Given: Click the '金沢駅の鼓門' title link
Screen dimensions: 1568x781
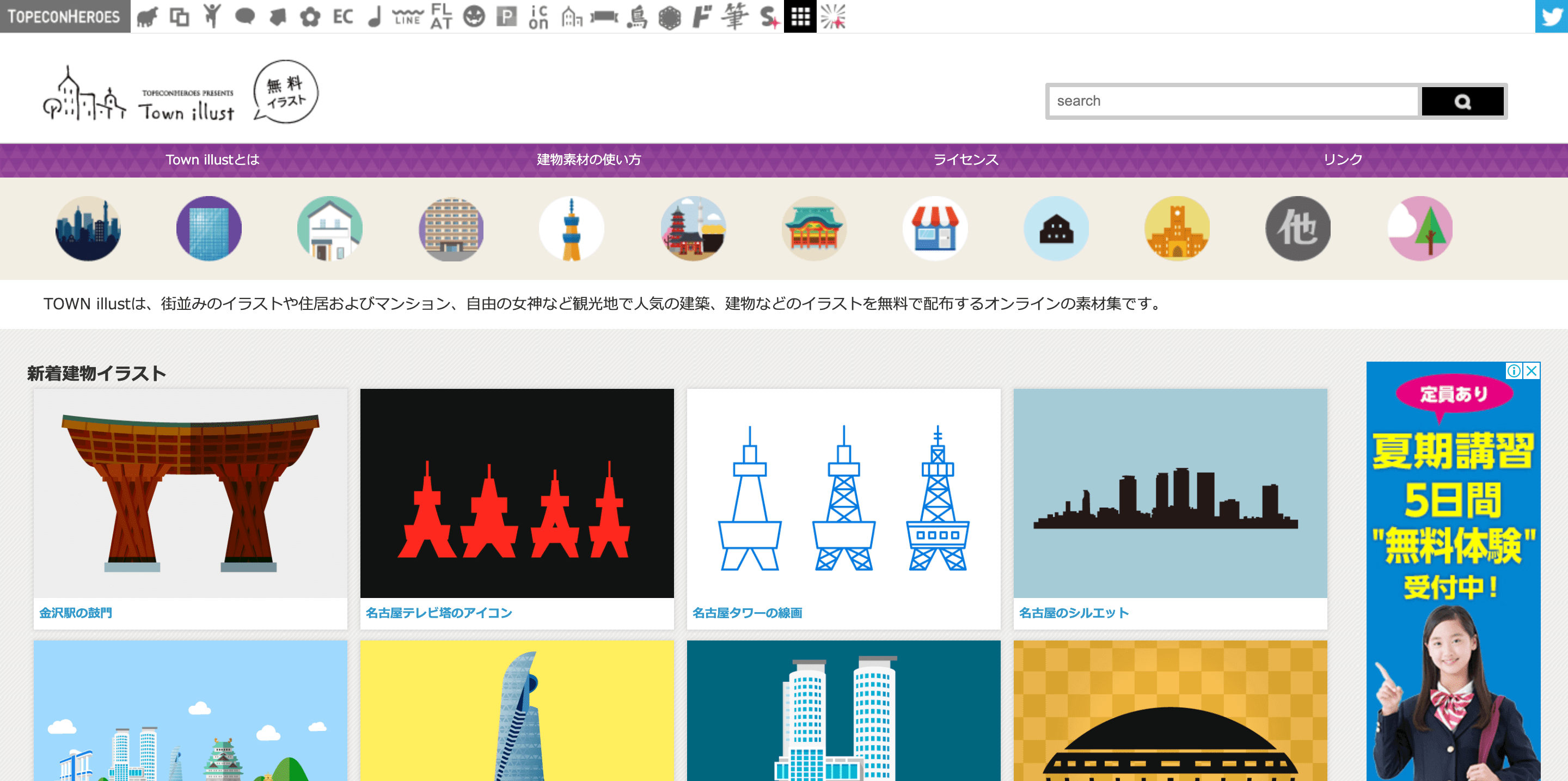Looking at the screenshot, I should [x=76, y=613].
